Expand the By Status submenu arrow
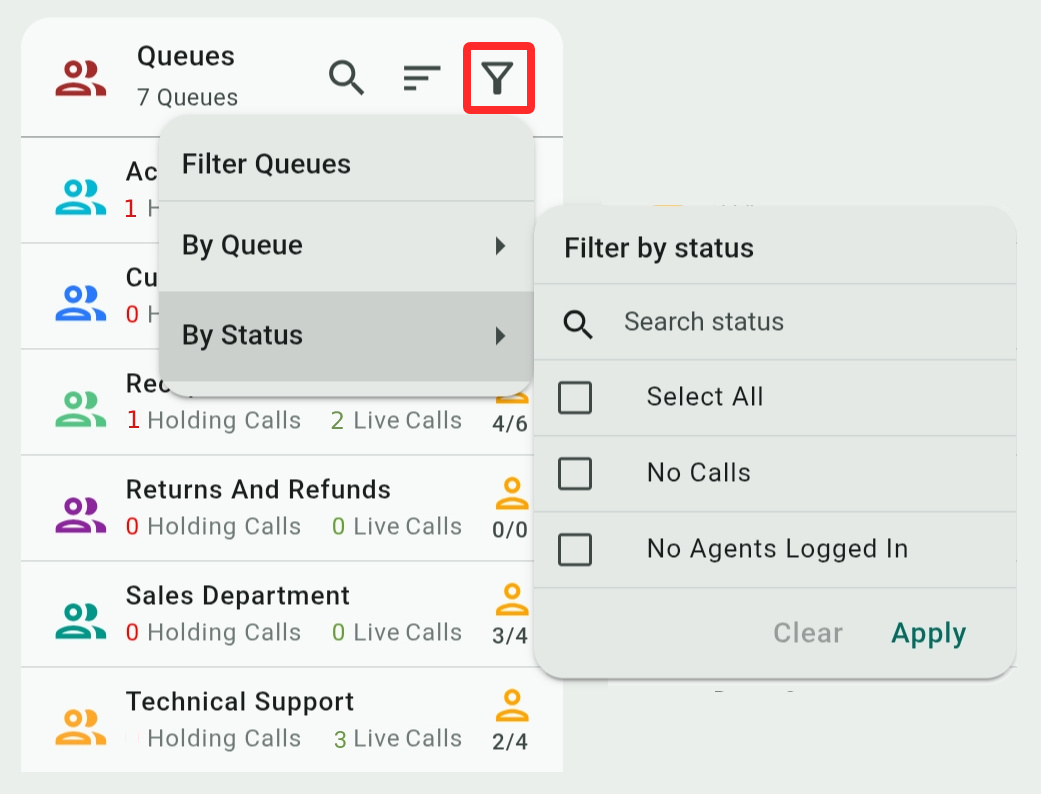 click(501, 336)
